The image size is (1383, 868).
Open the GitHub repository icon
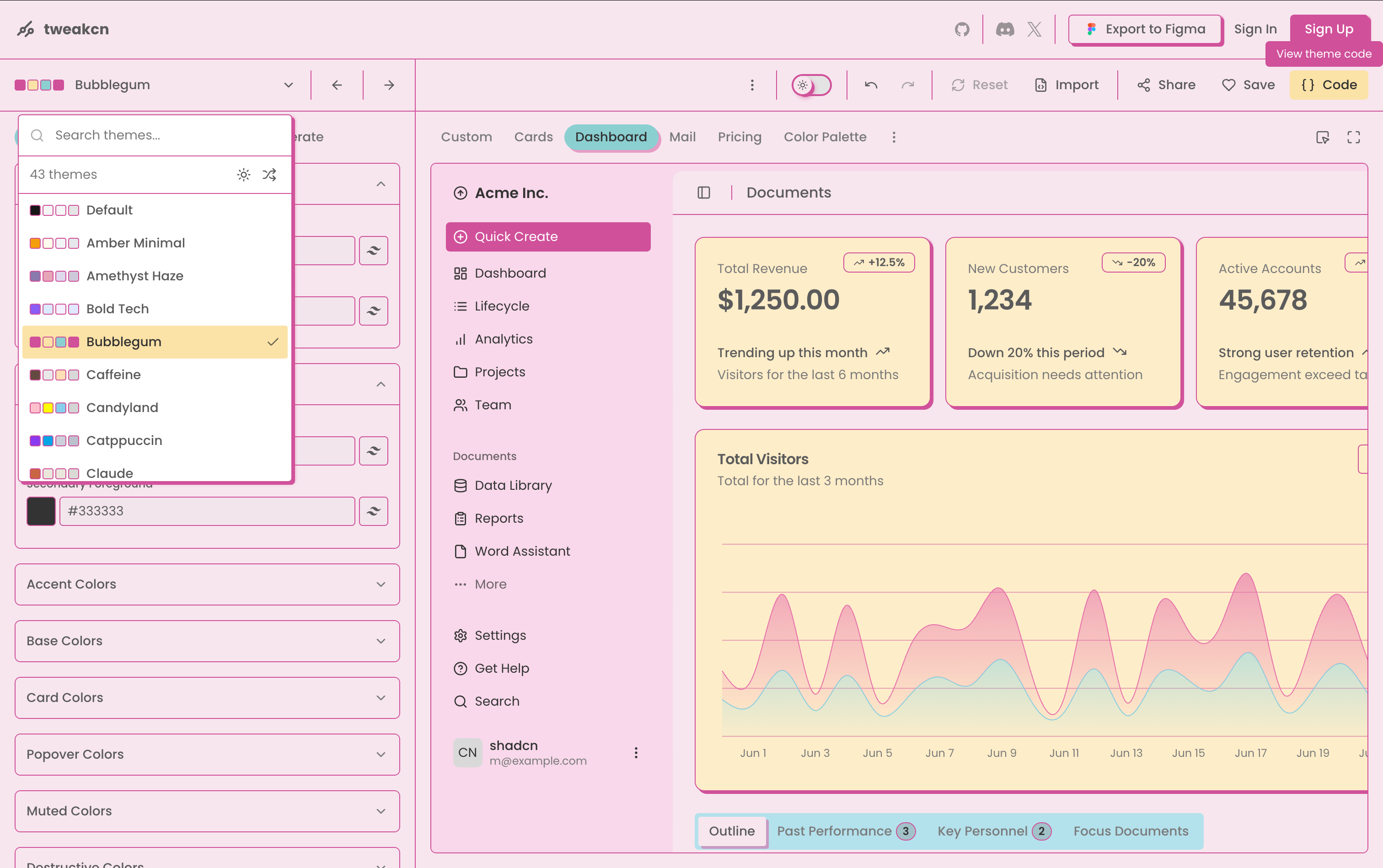coord(962,29)
